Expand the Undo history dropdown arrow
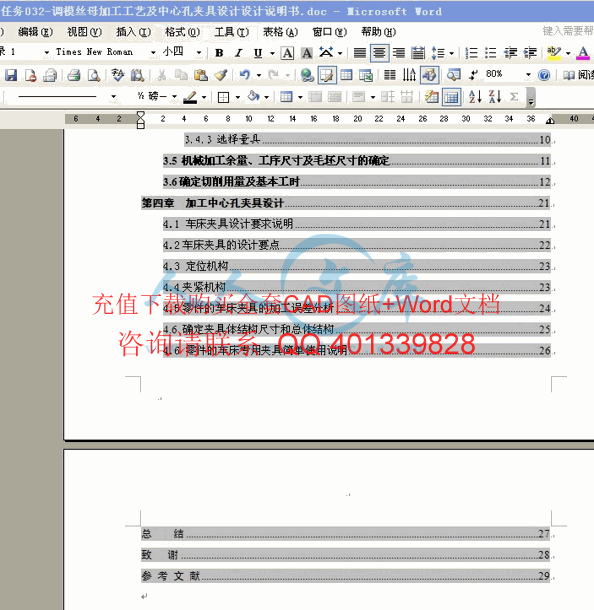The width and height of the screenshot is (594, 610). pyautogui.click(x=259, y=75)
